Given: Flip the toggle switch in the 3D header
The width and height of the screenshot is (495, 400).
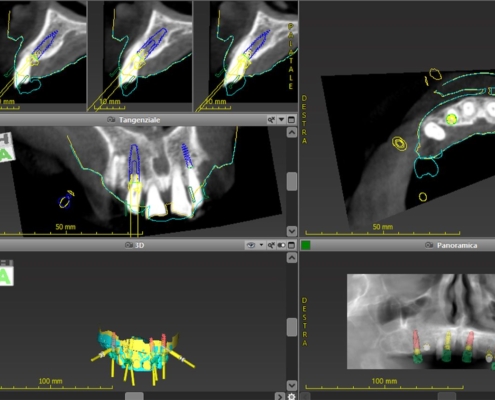Looking at the screenshot, I should tap(281, 245).
